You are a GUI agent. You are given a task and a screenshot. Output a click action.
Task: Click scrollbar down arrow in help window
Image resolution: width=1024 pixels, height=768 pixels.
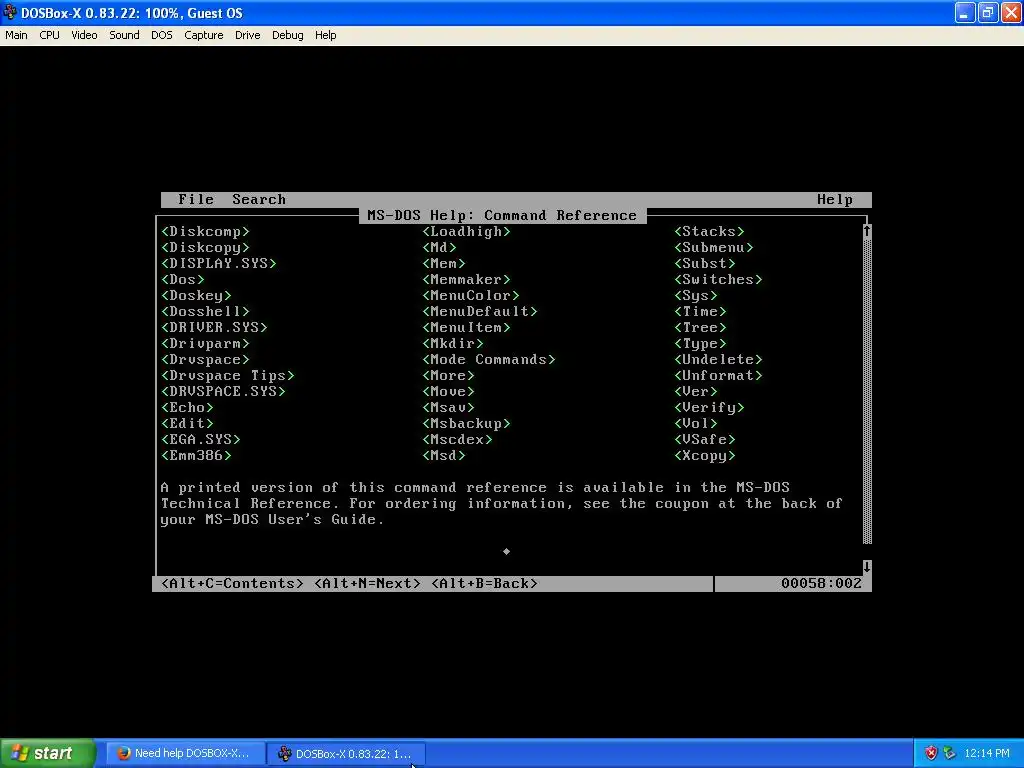point(867,567)
